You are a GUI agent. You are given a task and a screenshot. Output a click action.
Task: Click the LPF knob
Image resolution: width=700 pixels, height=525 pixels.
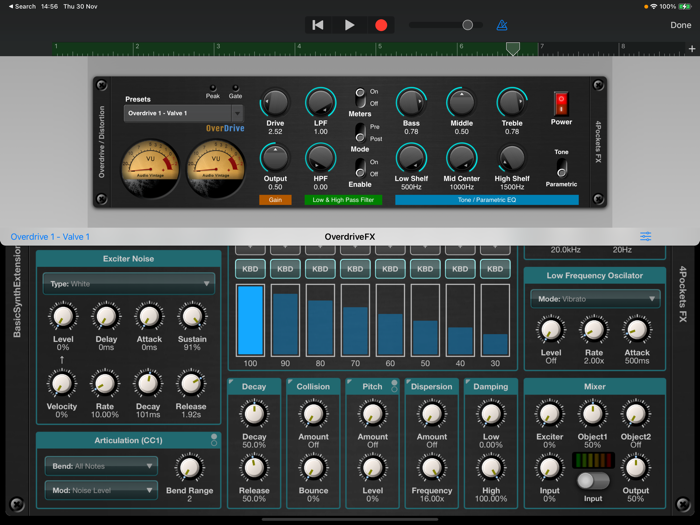point(321,102)
